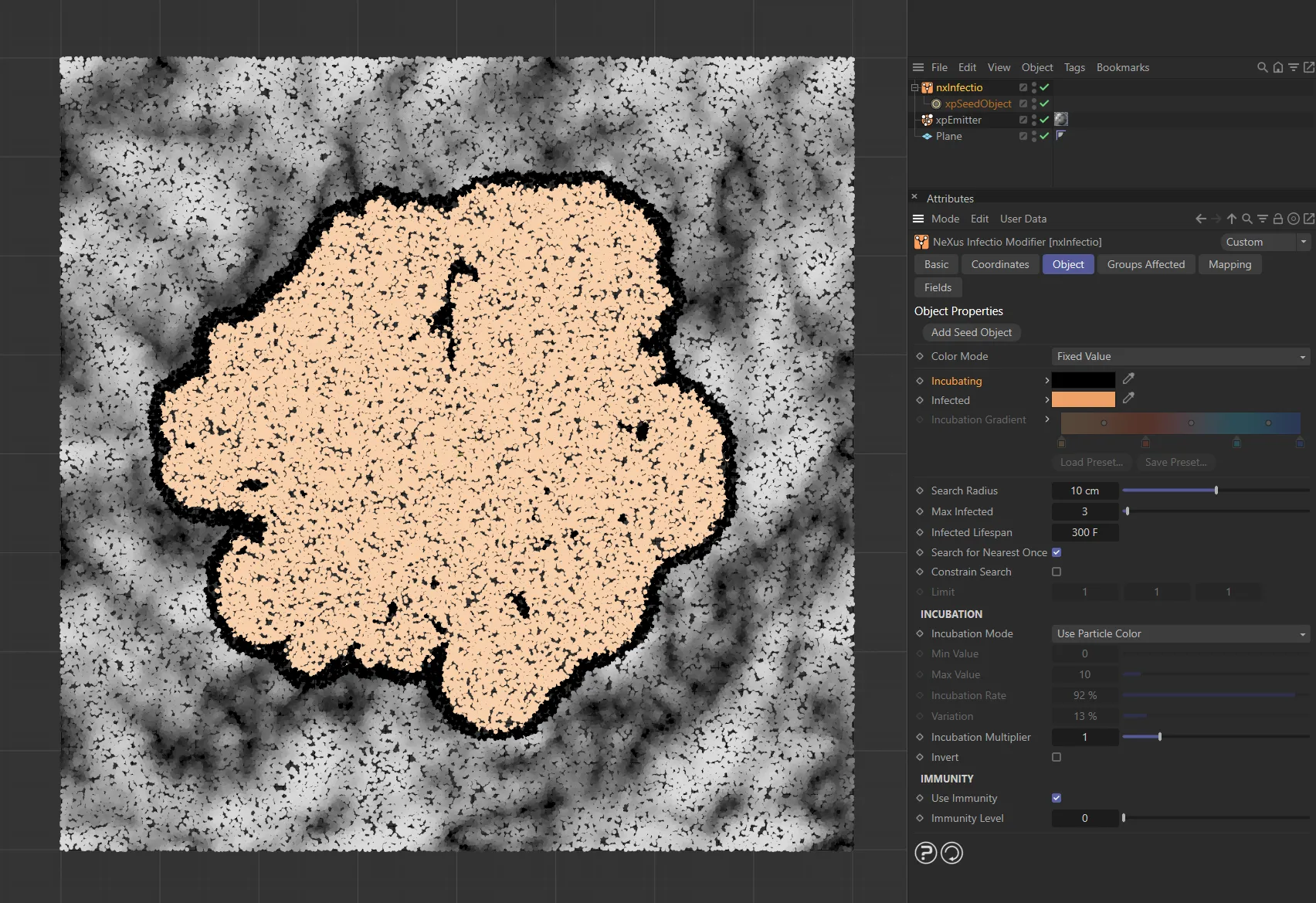This screenshot has width=1316, height=903.
Task: Click the xpEmitter material thumbnail
Action: point(1061,120)
